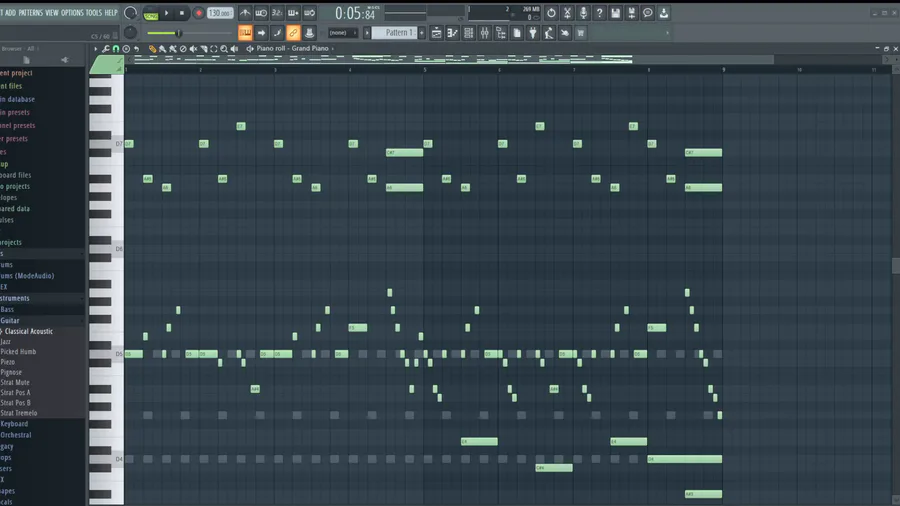Screen dimensions: 900x506
Task: Open the OPTIONS menu
Action: (72, 13)
